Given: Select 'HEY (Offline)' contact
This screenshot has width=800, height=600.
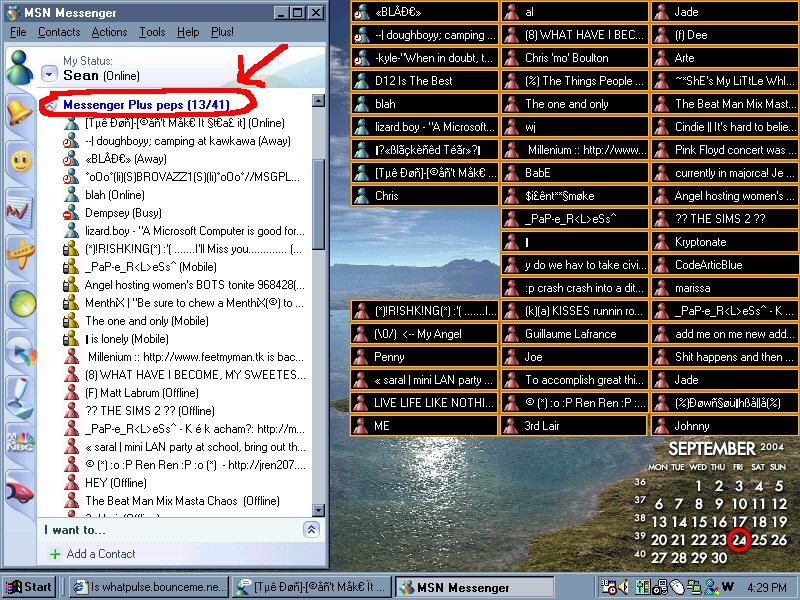Looking at the screenshot, I should tap(116, 483).
